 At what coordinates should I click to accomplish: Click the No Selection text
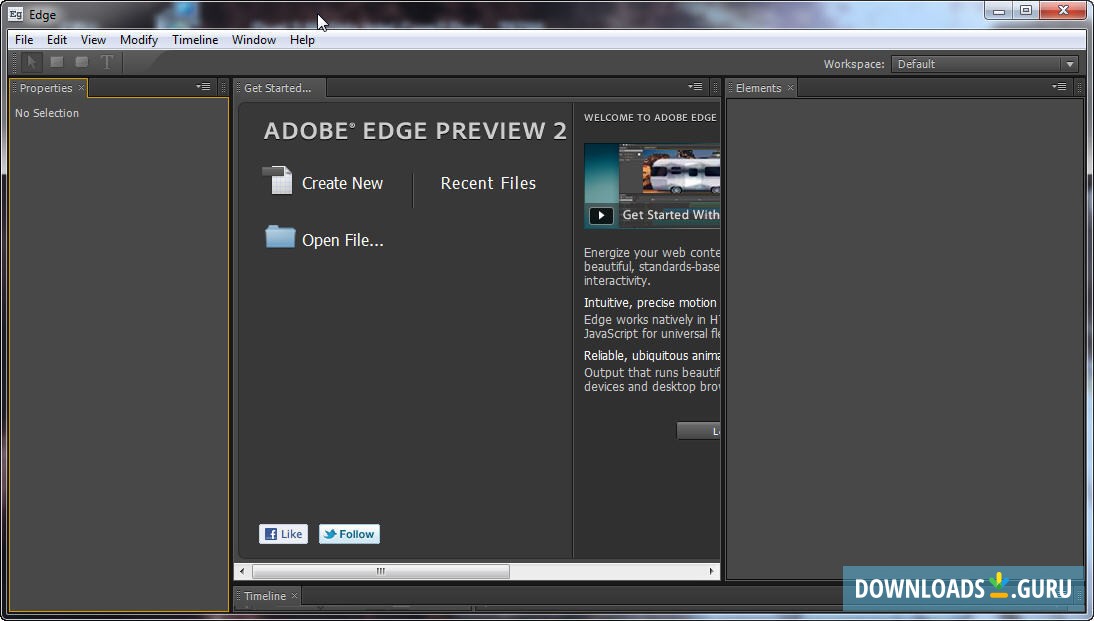47,113
